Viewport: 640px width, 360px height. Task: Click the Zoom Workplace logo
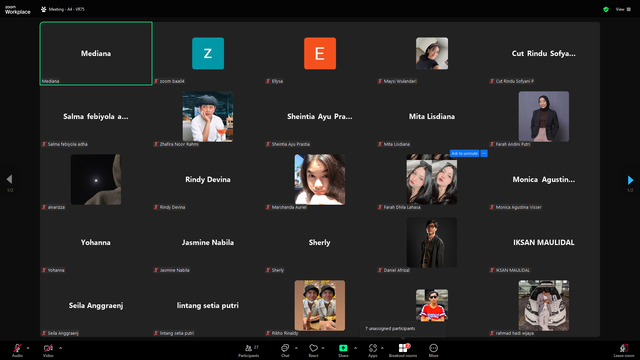18,10
